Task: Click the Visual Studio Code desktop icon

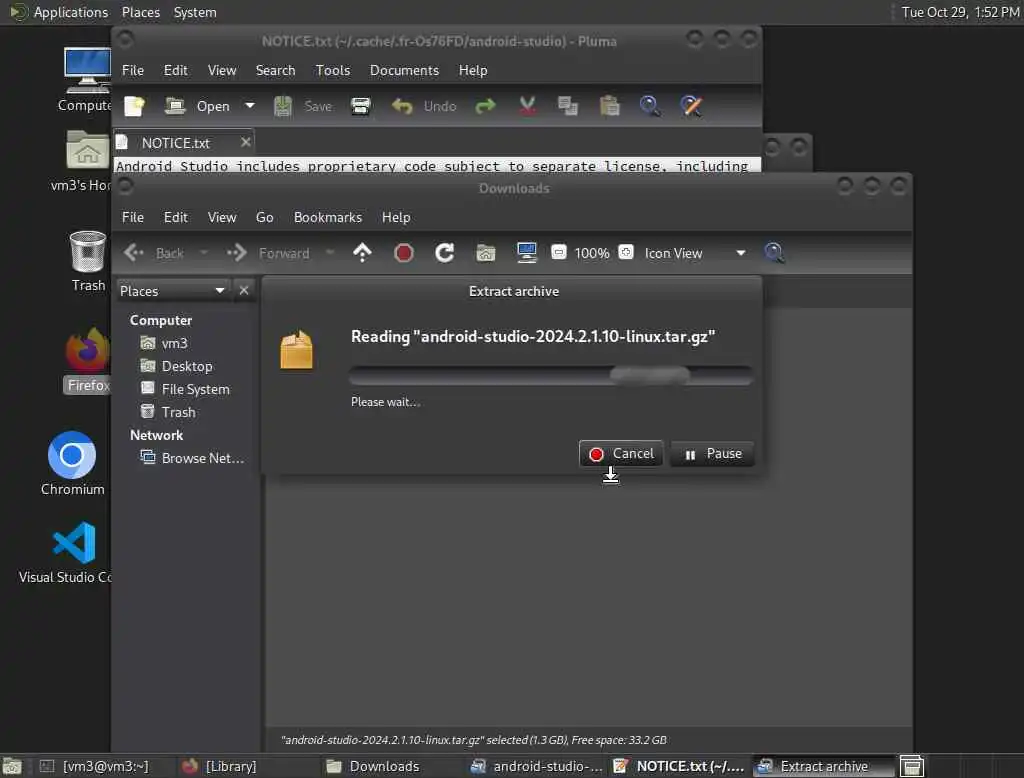Action: pyautogui.click(x=67, y=552)
